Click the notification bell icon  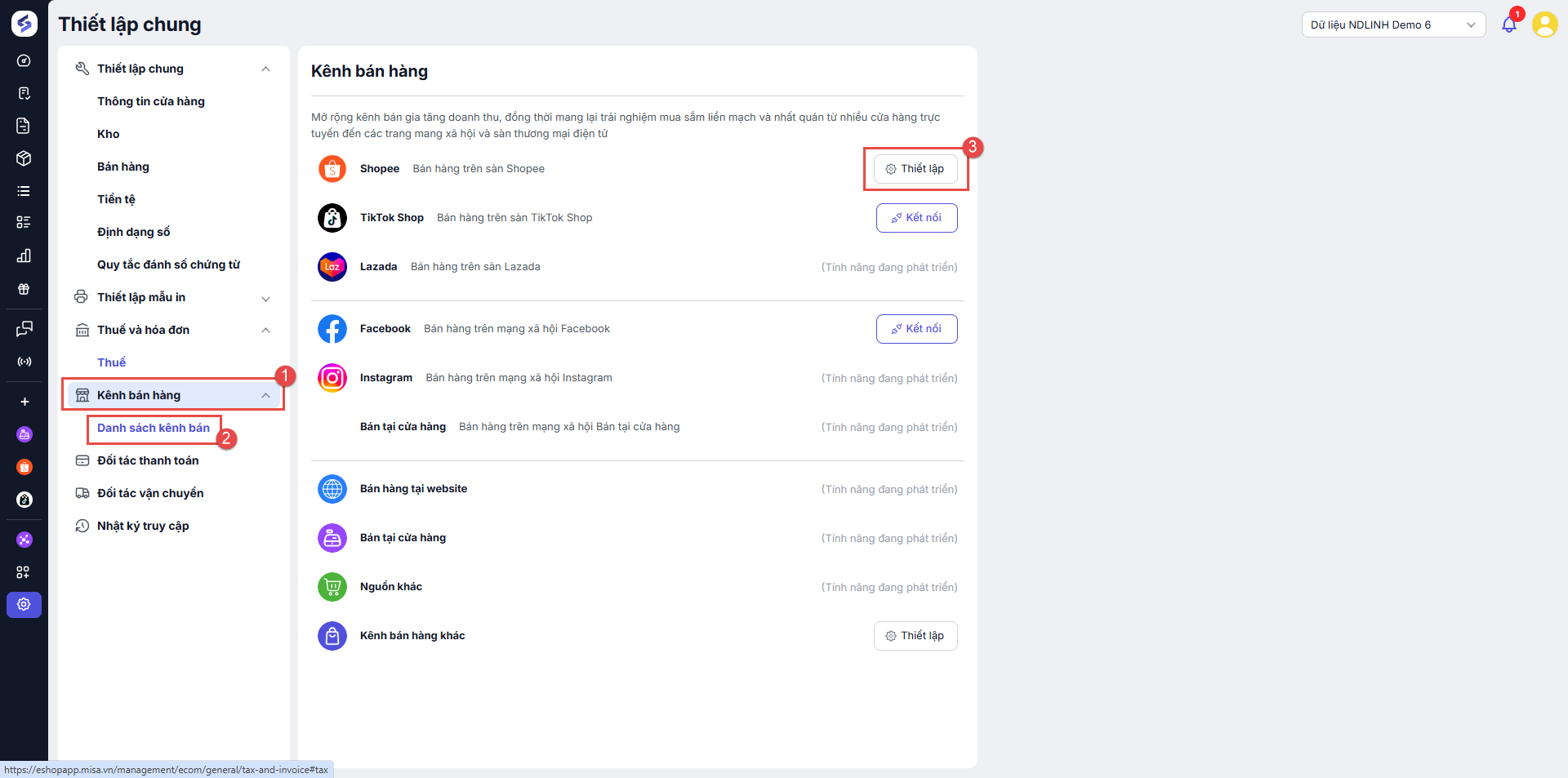pyautogui.click(x=1508, y=24)
